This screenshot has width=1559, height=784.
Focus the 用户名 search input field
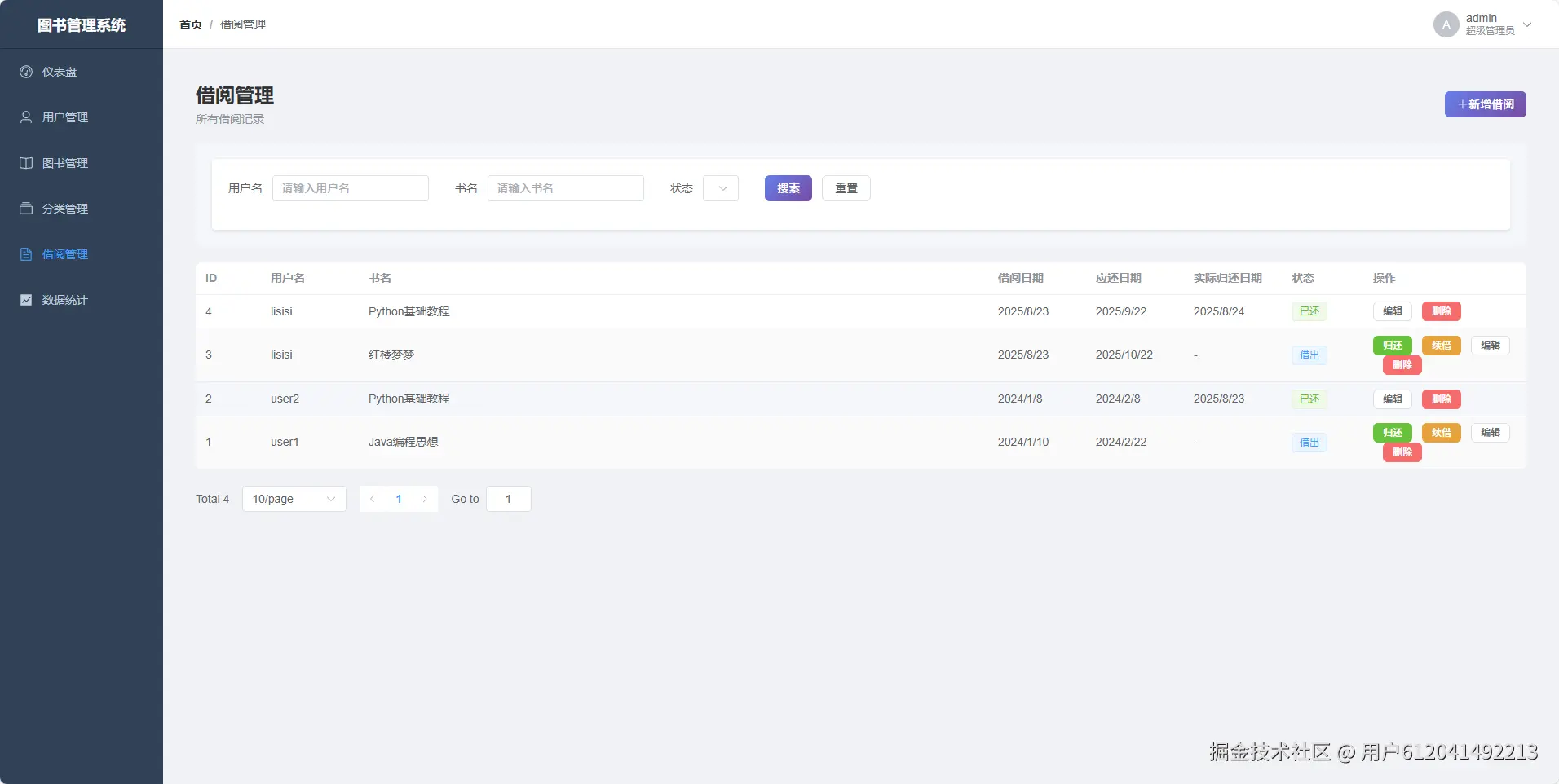351,188
